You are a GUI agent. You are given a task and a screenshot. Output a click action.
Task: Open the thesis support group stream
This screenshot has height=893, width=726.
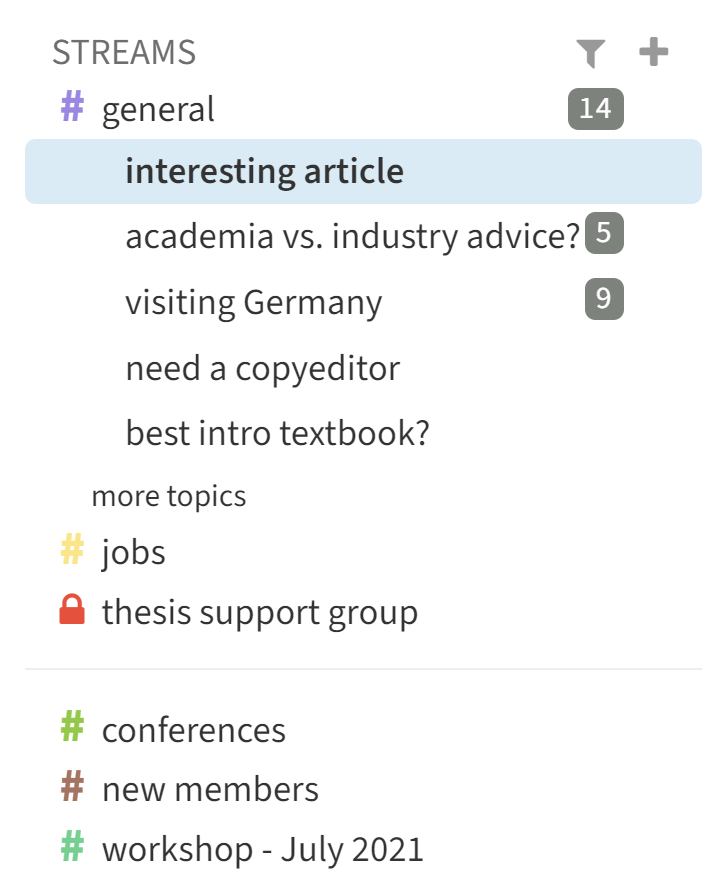(259, 612)
